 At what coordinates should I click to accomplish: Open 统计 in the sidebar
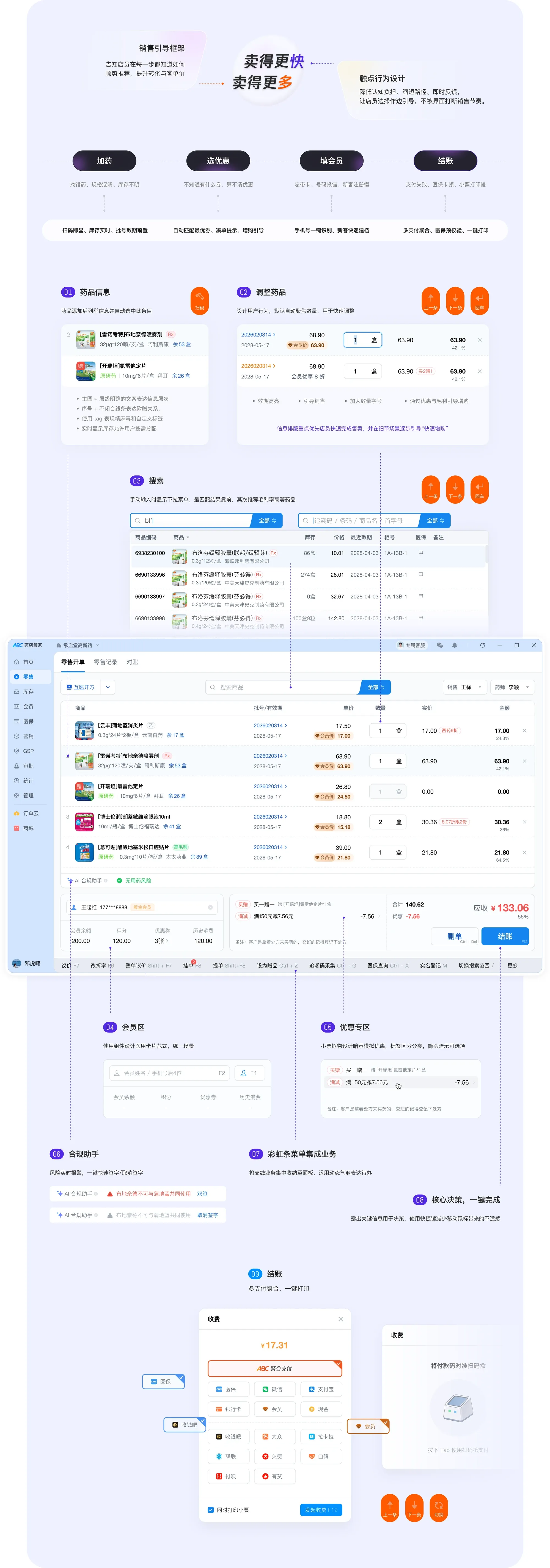click(x=24, y=780)
